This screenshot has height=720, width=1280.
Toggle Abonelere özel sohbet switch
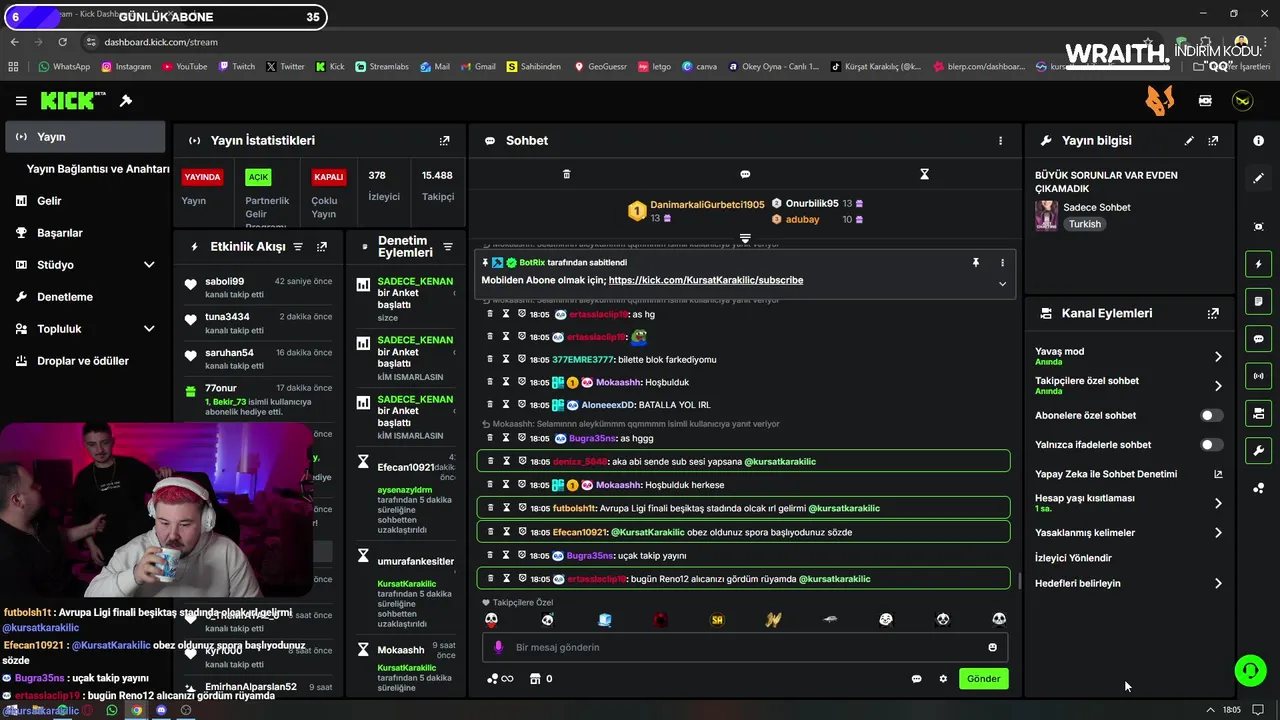pyautogui.click(x=1211, y=415)
